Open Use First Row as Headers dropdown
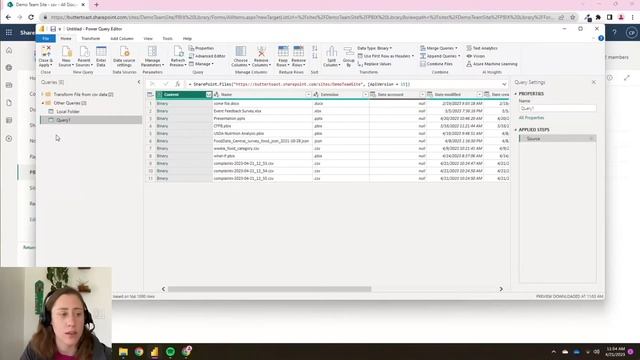The height and width of the screenshot is (360, 640). point(386,56)
